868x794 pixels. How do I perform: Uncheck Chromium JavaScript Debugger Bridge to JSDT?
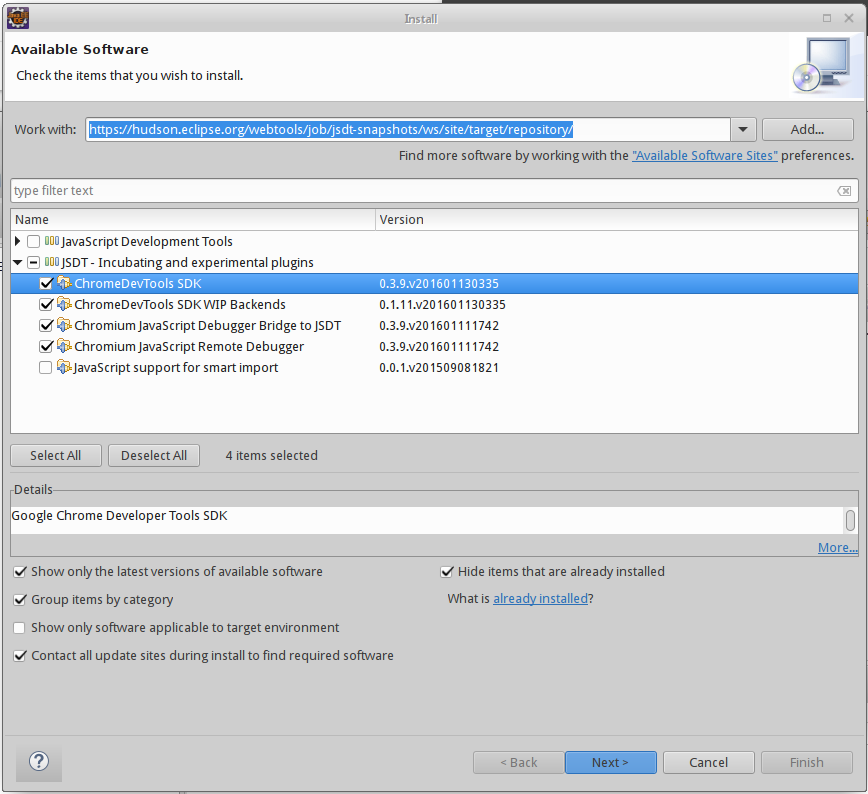click(x=46, y=326)
